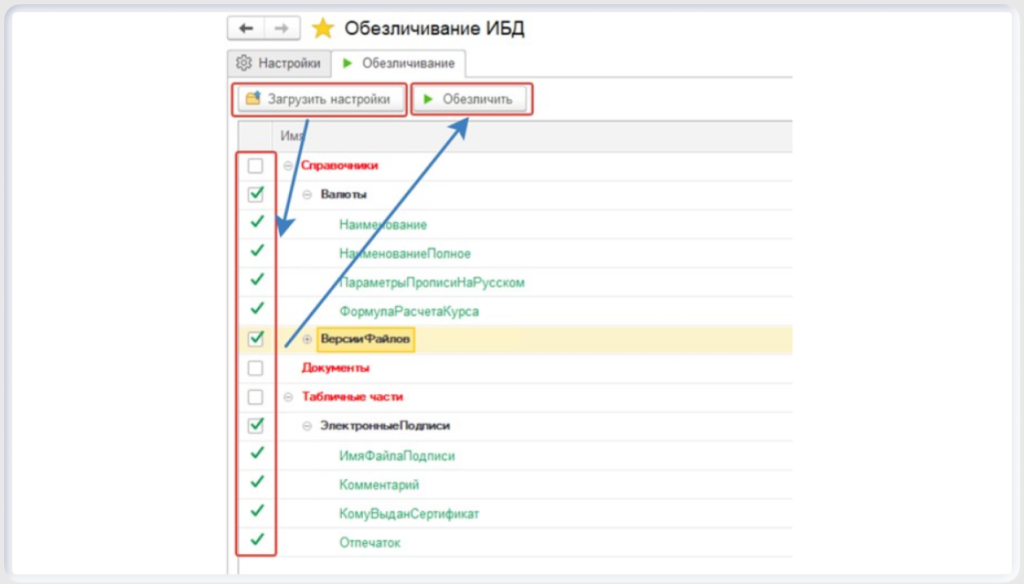The image size is (1024, 584).
Task: Expand the ВерсииФайлов tree node
Action: pos(308,340)
